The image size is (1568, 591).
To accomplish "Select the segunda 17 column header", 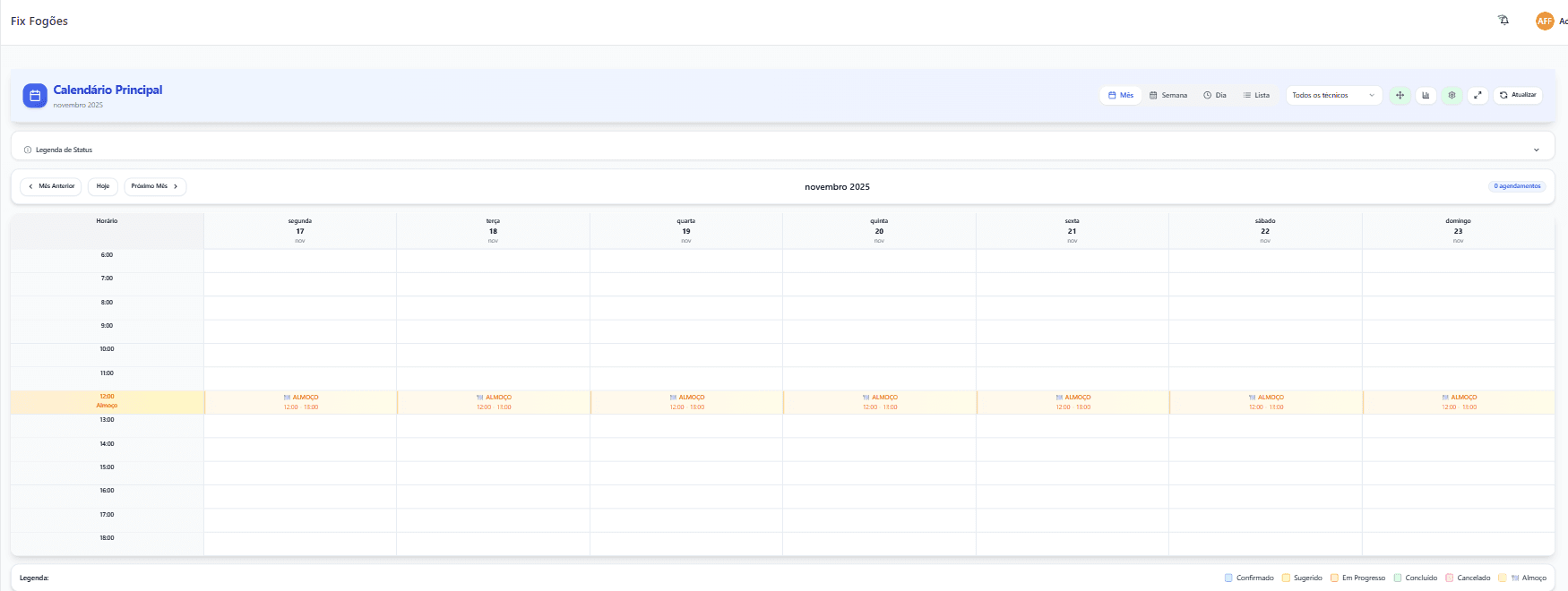I will 300,231.
